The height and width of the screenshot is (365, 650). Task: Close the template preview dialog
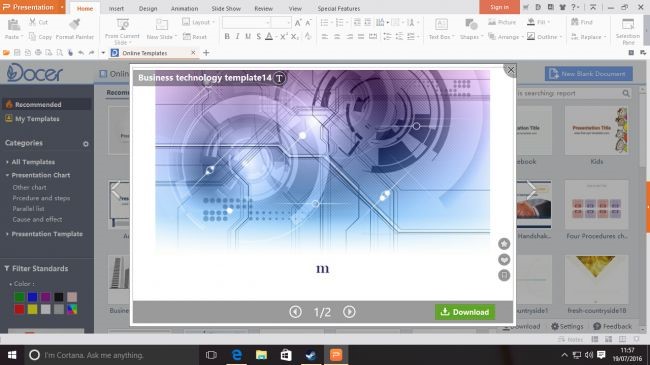click(511, 70)
